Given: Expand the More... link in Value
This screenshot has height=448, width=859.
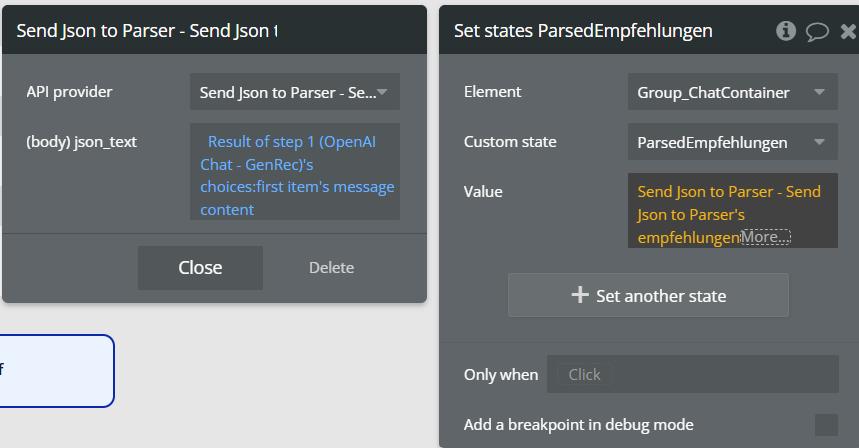Looking at the screenshot, I should (x=765, y=237).
